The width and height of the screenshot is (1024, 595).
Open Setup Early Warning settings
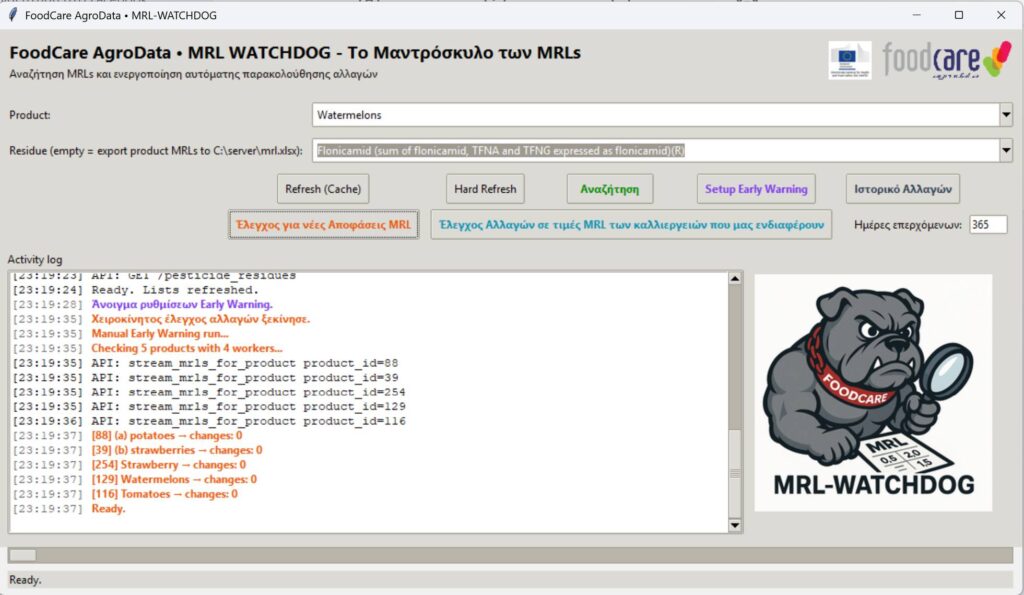click(756, 189)
